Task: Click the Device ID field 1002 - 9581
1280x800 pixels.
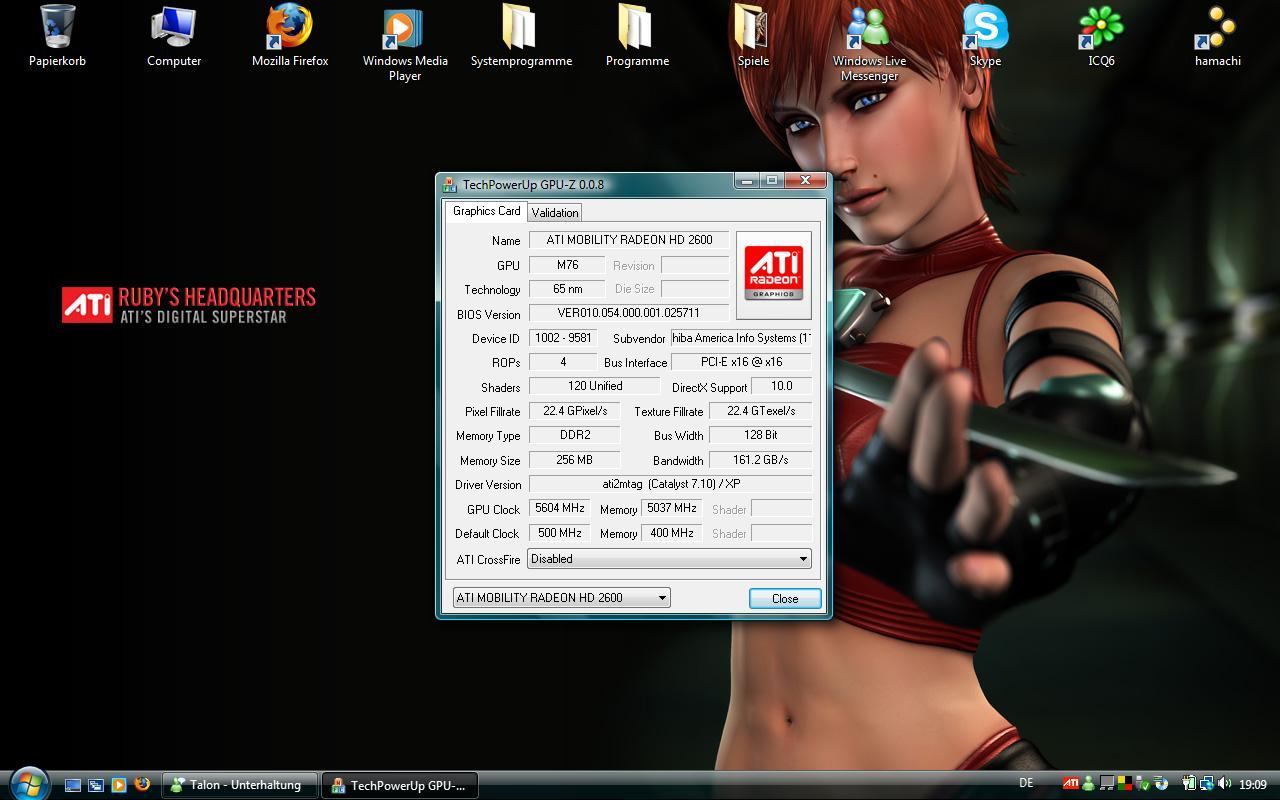Action: [x=563, y=338]
